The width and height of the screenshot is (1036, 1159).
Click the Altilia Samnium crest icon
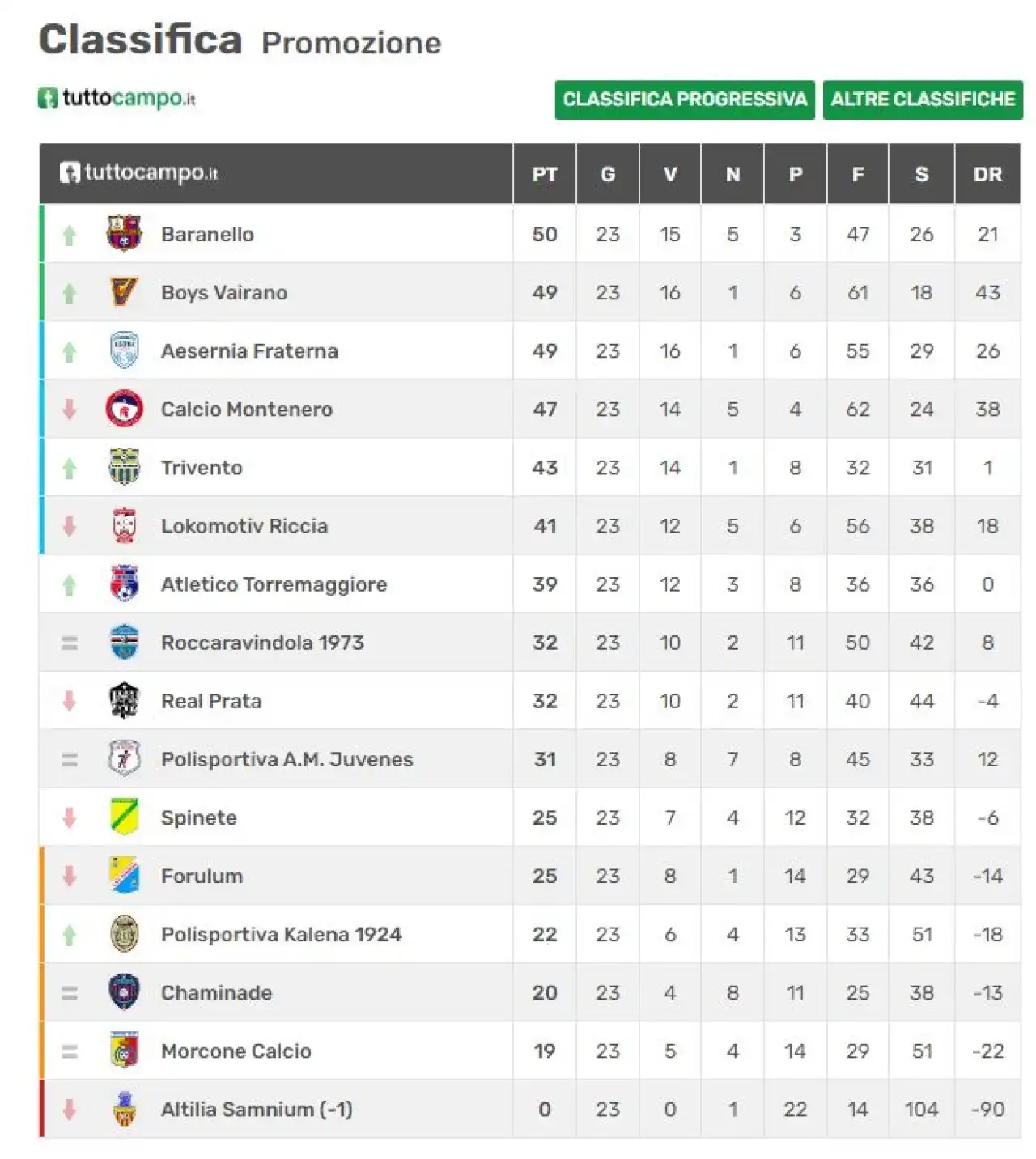point(124,1109)
